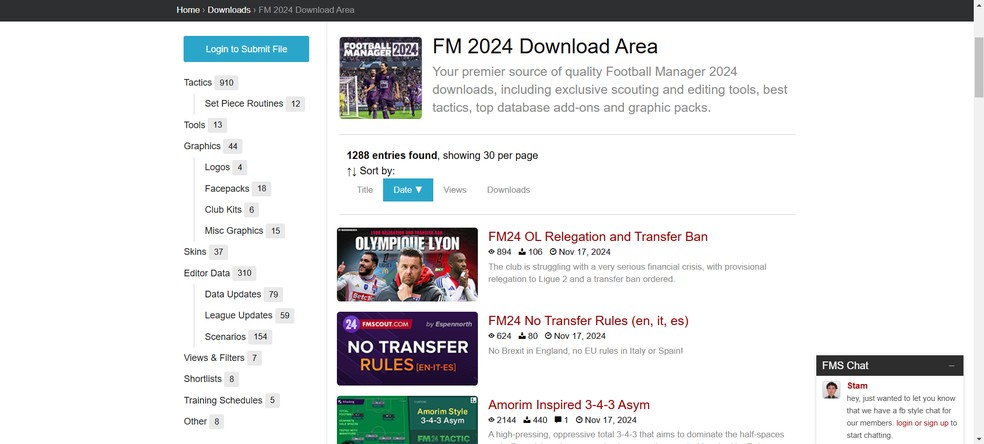Click the page vertical scrollbar thumb

coord(978,67)
